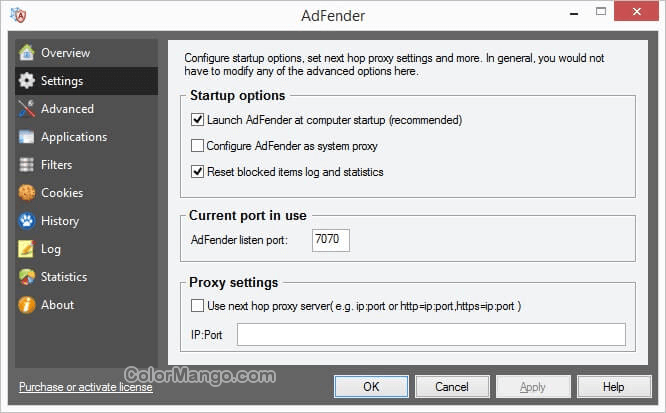Screen dimensions: 666x413
Task: Uncheck Launch AdFender at computer startup
Action: (197, 120)
